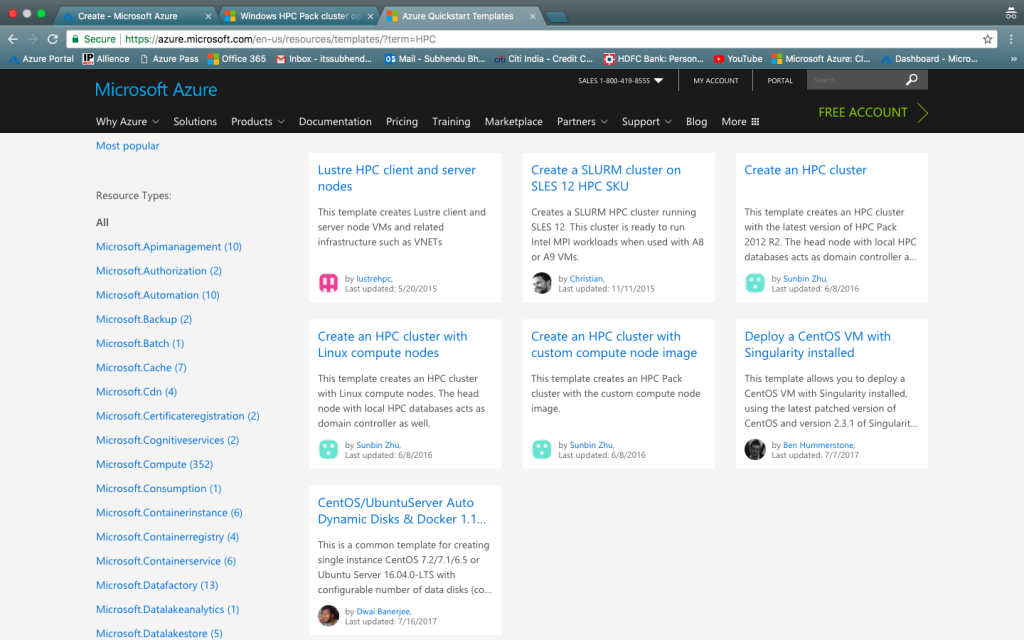Expand the Products menu
Viewport: 1024px width, 640px height.
pyautogui.click(x=257, y=121)
